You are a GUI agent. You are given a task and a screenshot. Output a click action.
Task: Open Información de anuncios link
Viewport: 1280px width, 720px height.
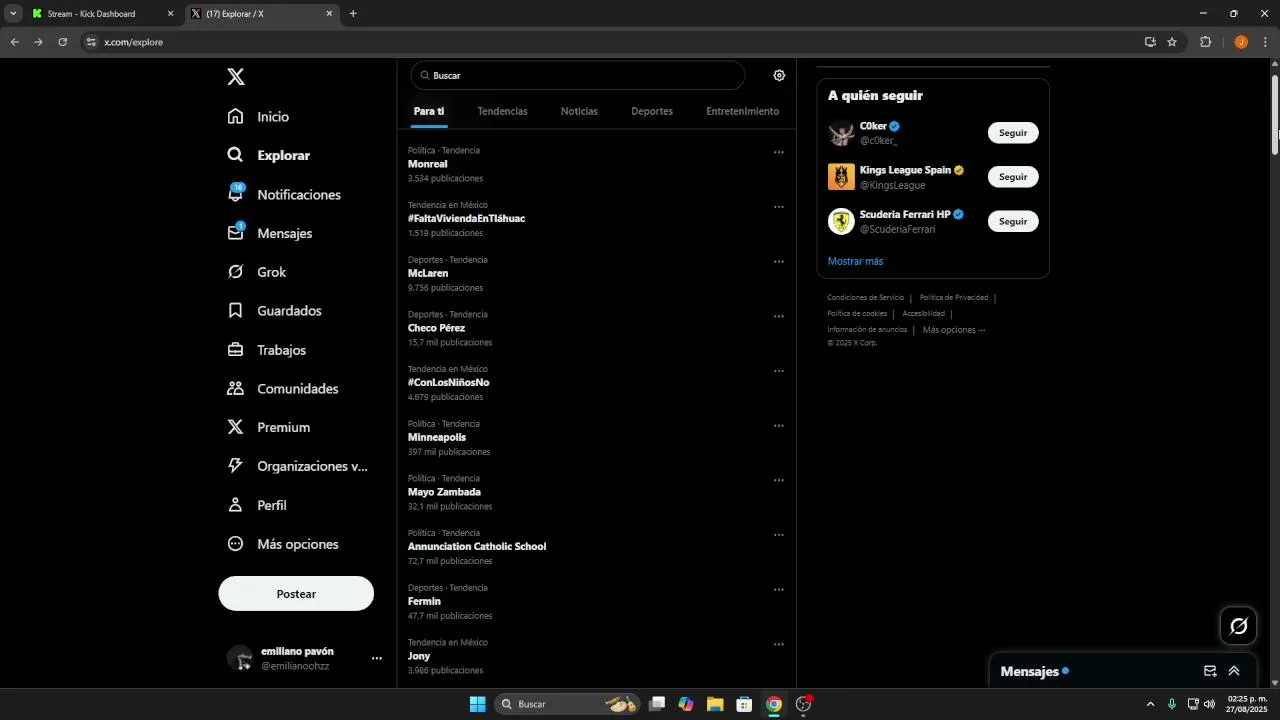point(867,329)
